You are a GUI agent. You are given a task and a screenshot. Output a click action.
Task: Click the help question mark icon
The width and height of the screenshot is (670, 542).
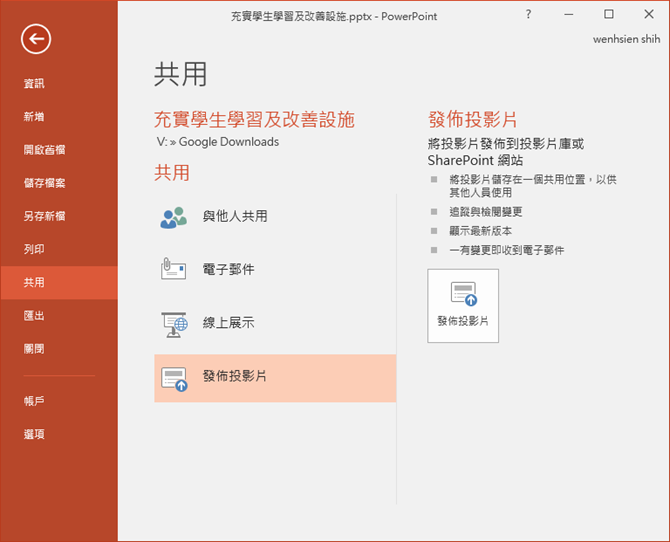pos(529,14)
